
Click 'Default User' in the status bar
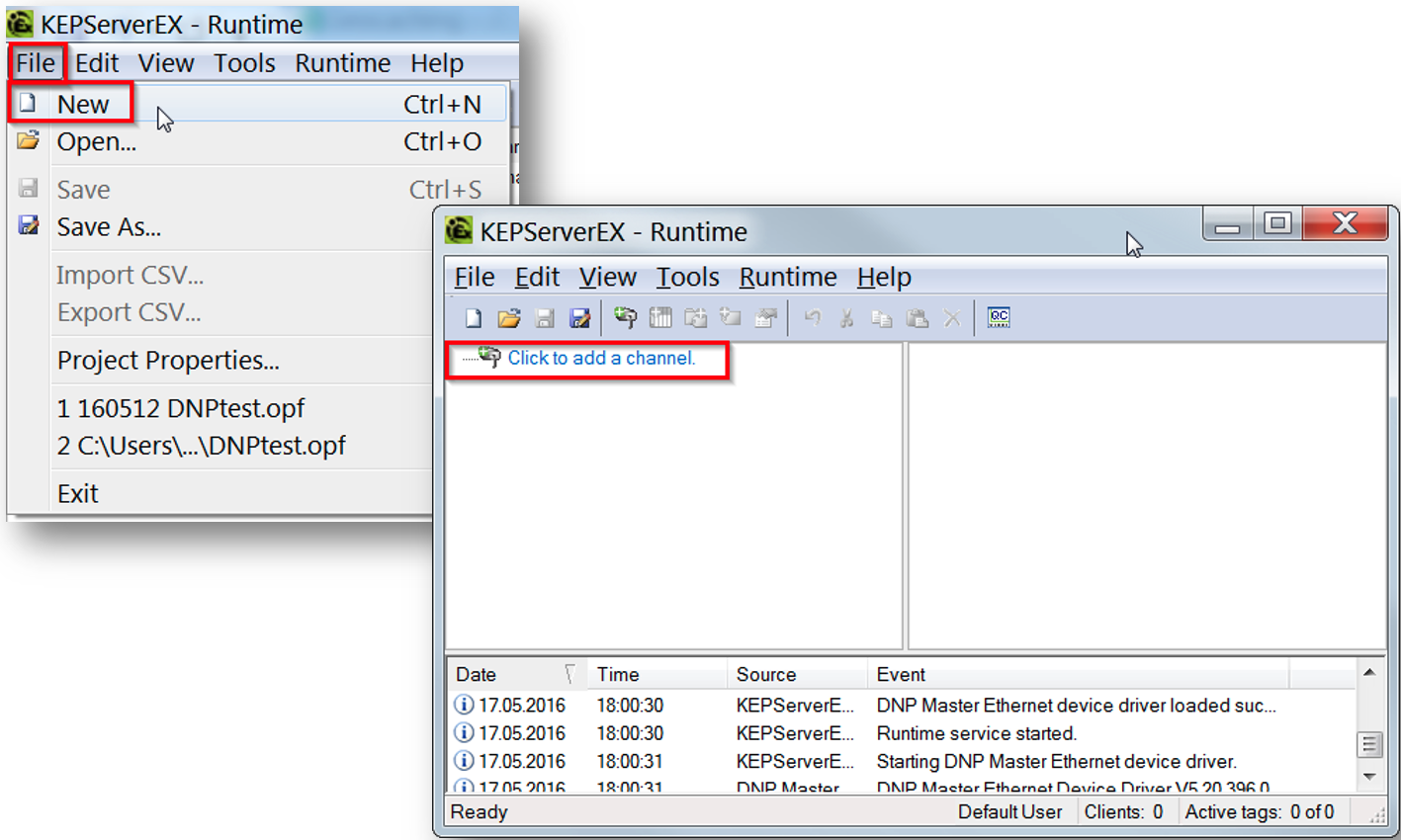pos(1009,811)
